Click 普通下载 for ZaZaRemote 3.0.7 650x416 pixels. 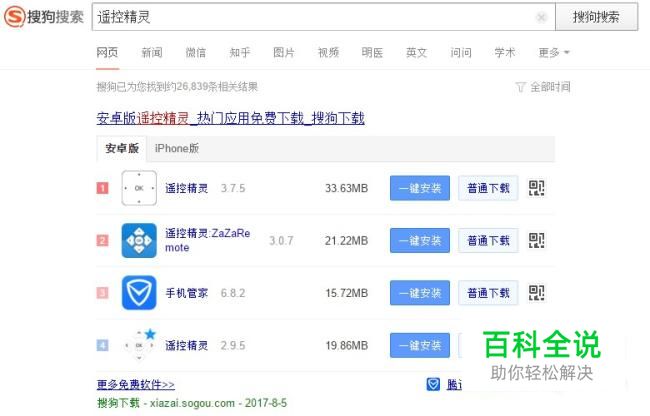tap(488, 240)
